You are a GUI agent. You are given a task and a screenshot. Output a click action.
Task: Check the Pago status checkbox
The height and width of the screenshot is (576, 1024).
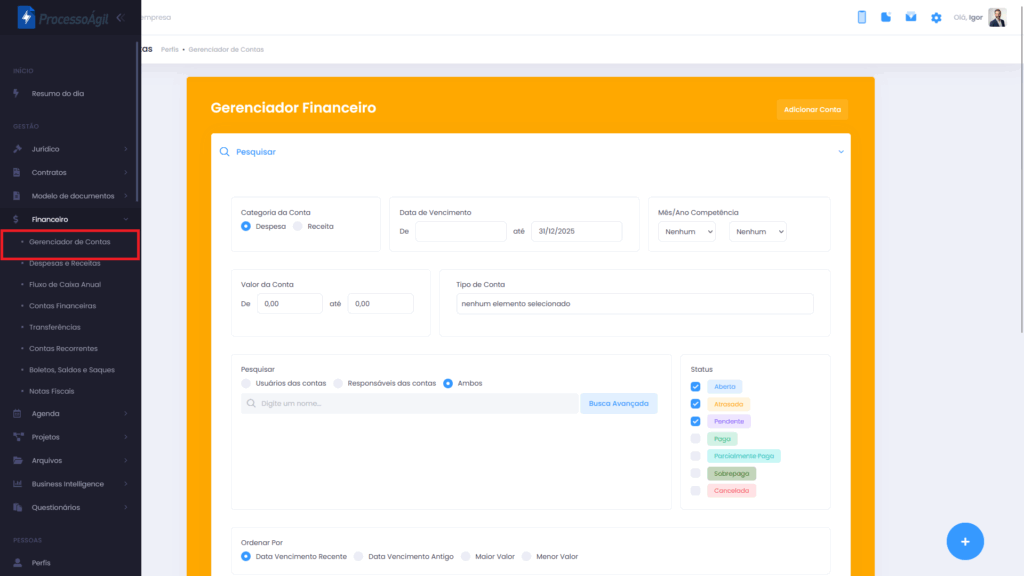pyautogui.click(x=695, y=438)
